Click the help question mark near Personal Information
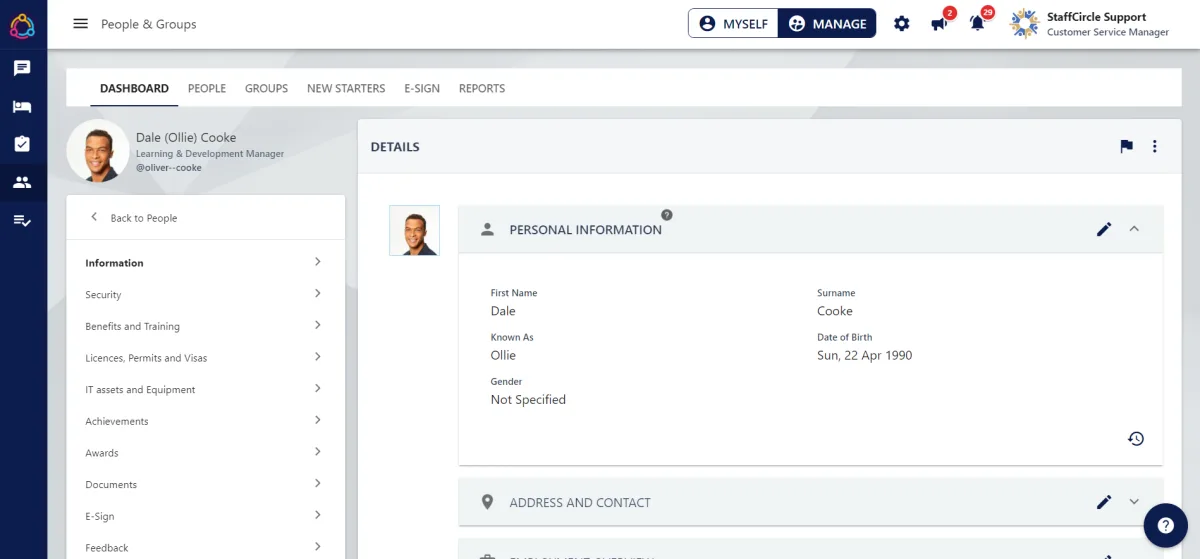 [x=667, y=215]
